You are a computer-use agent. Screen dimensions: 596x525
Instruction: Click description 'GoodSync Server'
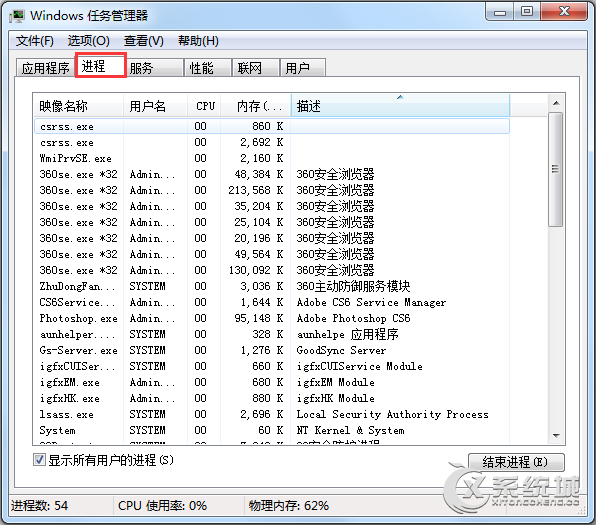coord(341,350)
